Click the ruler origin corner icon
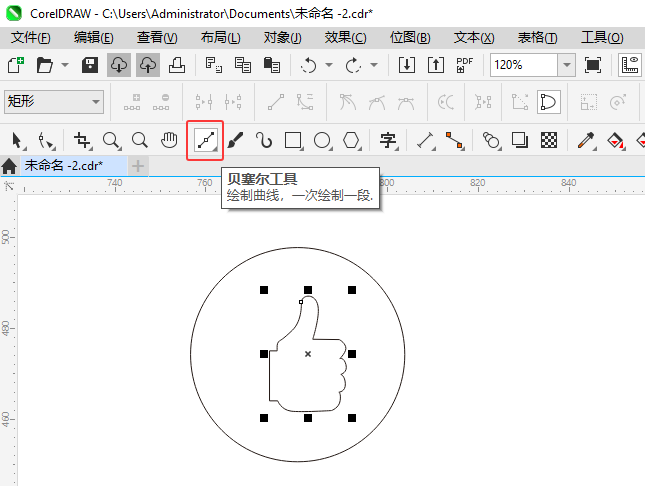Screen dimensions: 645x486 click(x=9, y=186)
